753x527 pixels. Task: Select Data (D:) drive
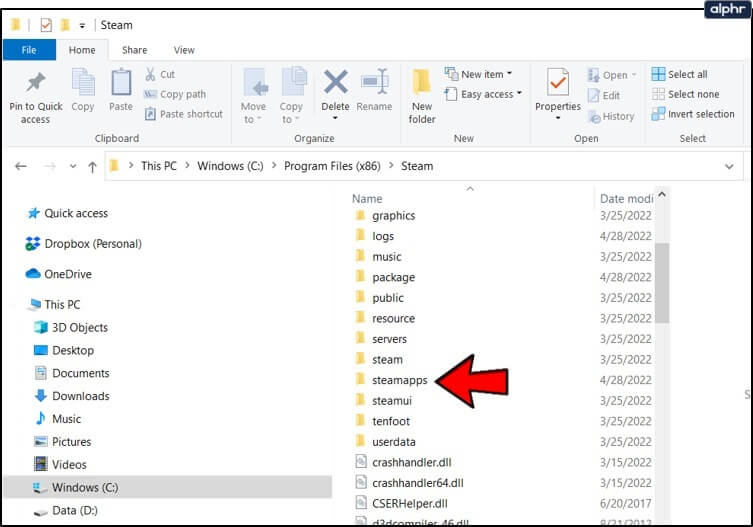pyautogui.click(x=65, y=510)
